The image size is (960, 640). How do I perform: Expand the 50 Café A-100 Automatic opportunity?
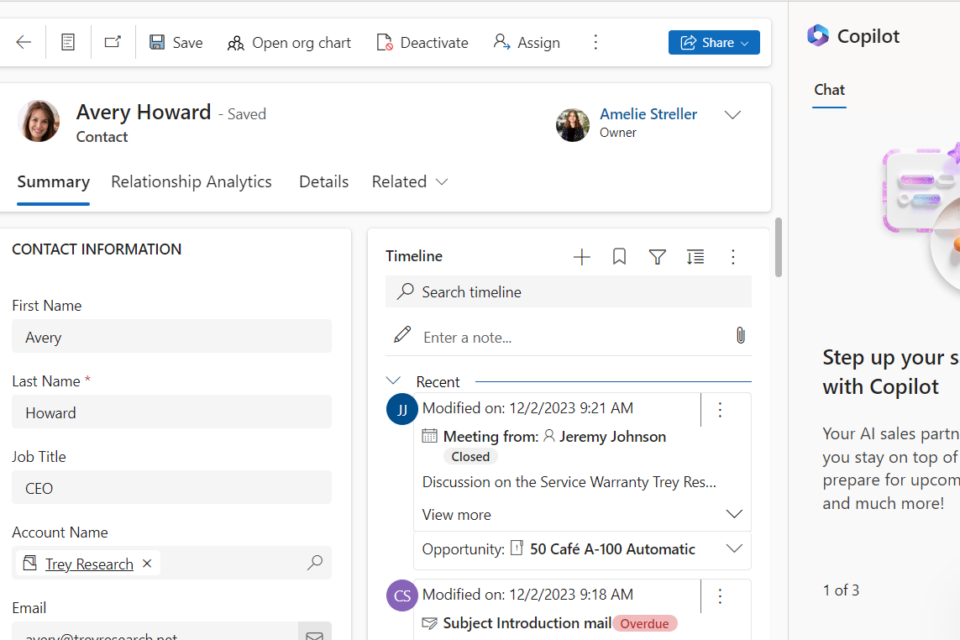click(734, 549)
